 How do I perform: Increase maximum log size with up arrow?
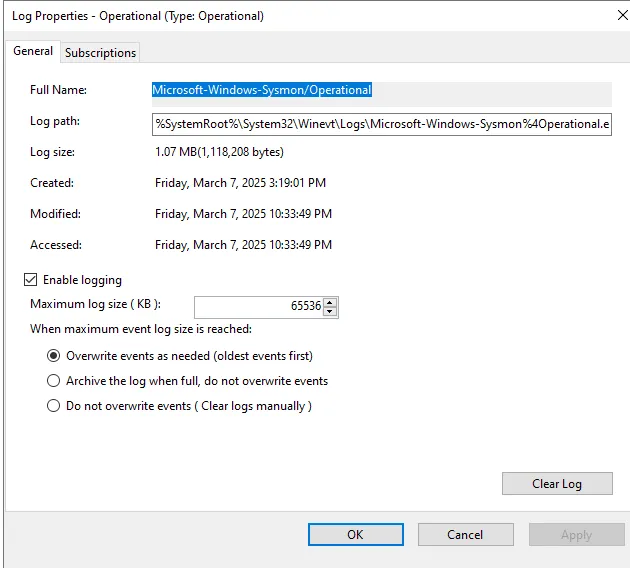click(x=331, y=302)
